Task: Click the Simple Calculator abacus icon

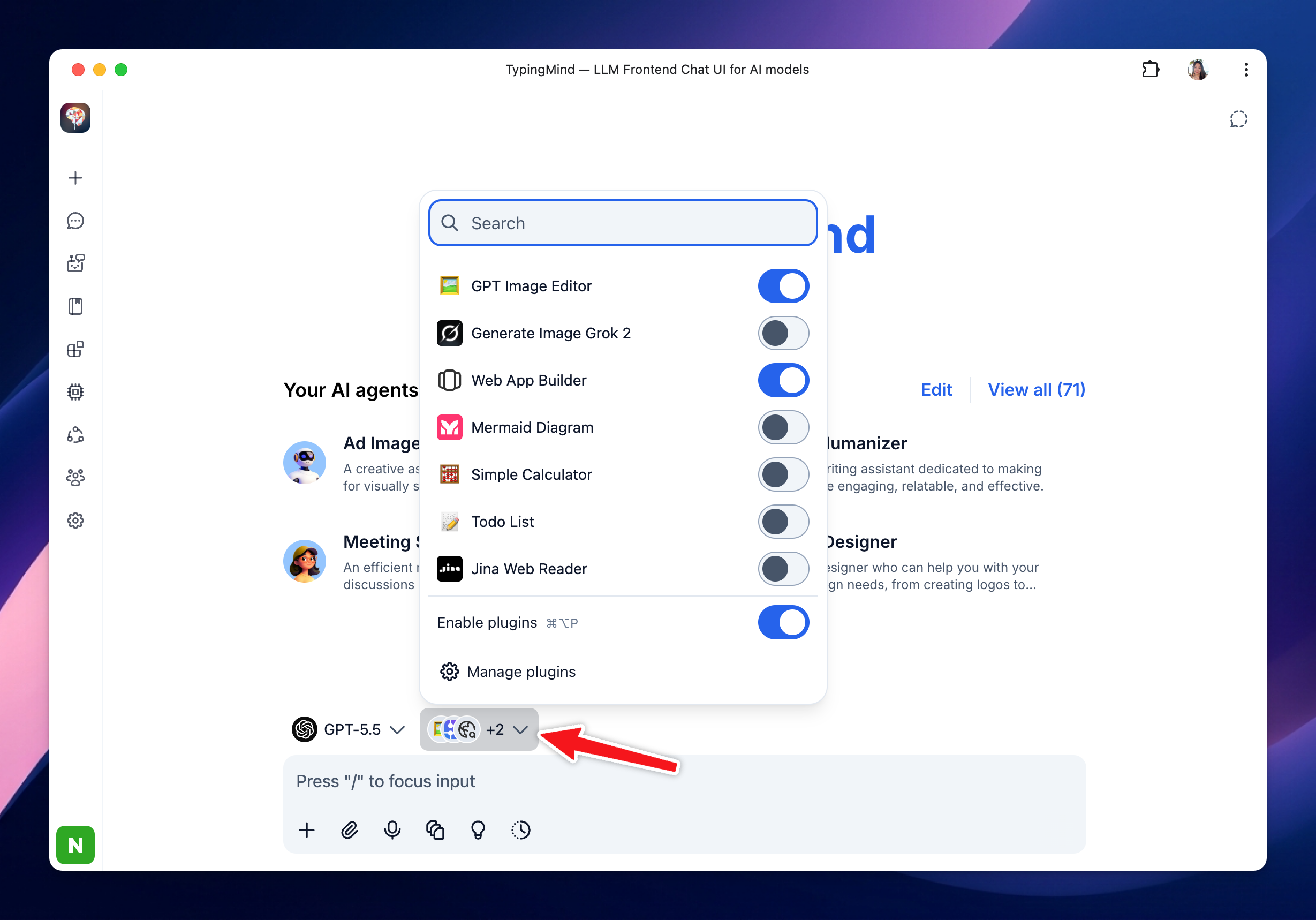Action: point(450,474)
